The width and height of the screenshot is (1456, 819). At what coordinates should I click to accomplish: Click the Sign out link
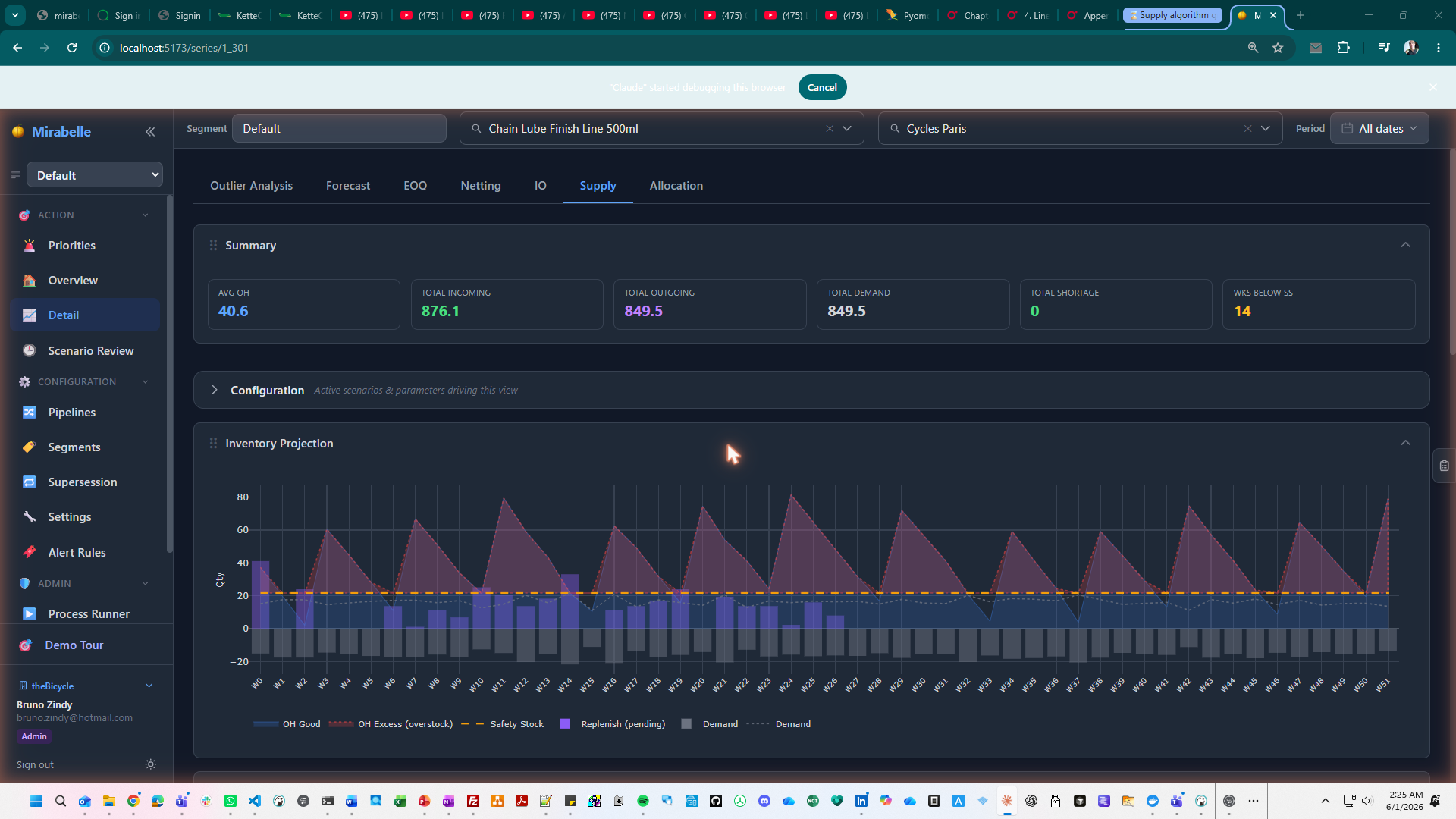pyautogui.click(x=35, y=764)
